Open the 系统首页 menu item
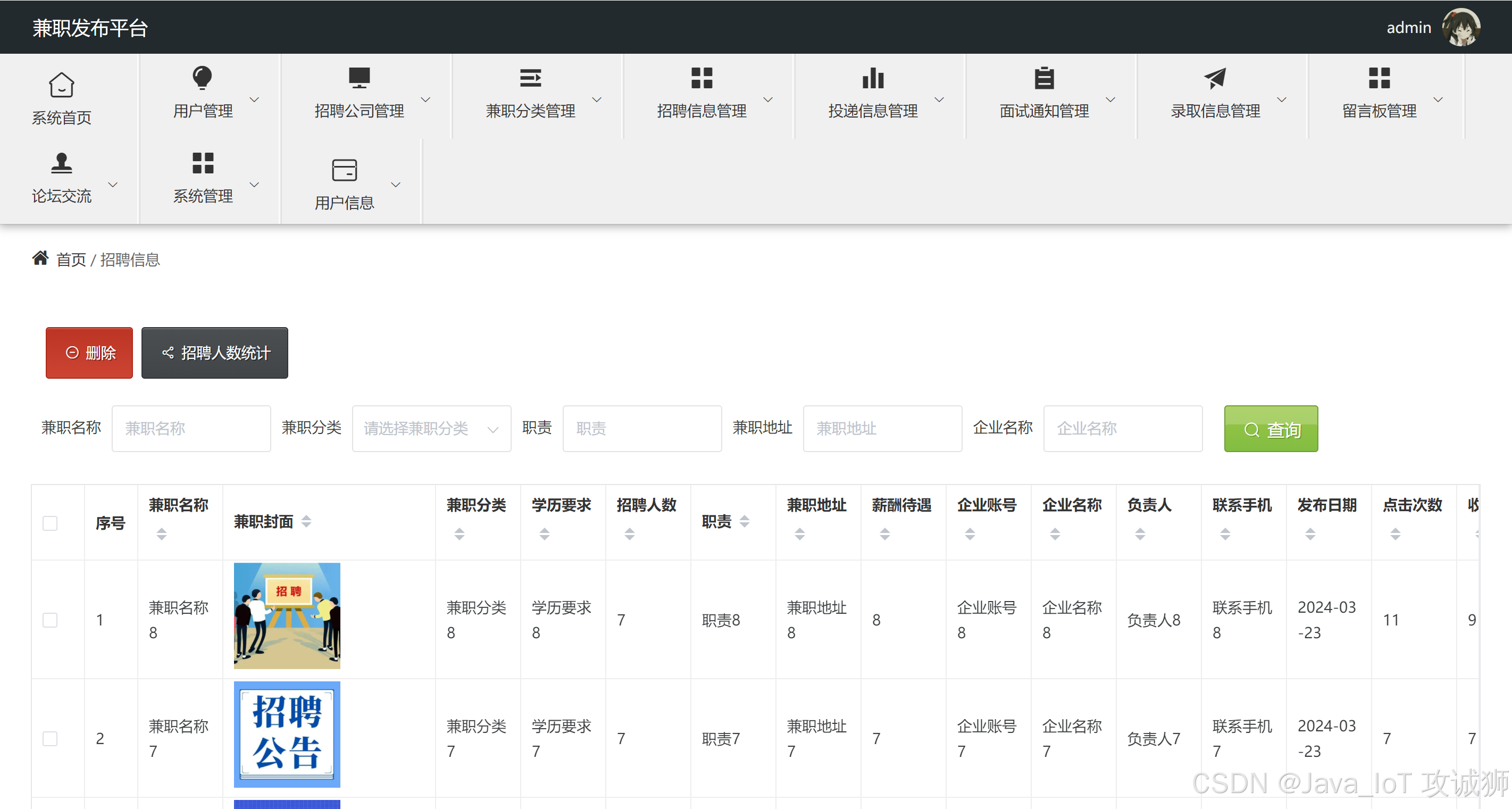 [x=62, y=118]
